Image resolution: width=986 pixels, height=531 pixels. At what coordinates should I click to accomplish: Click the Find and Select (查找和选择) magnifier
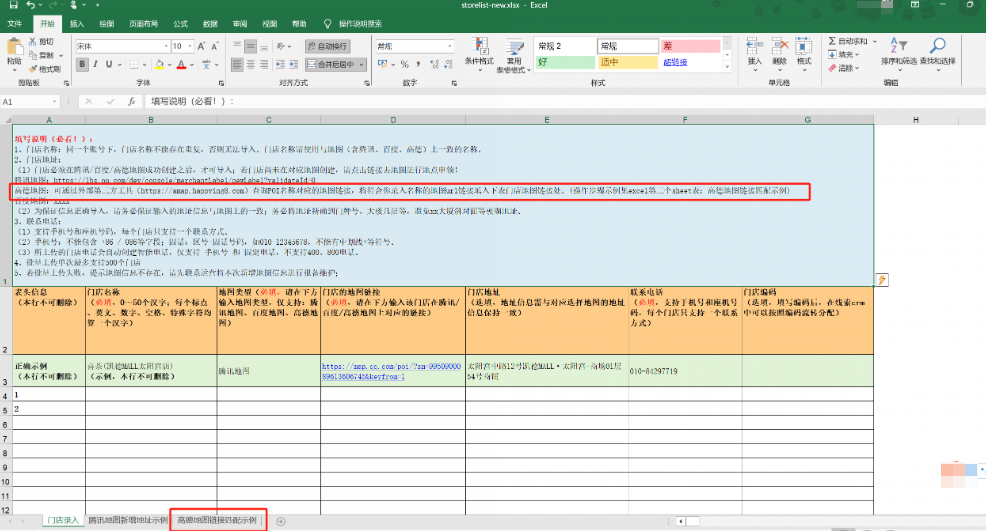[938, 46]
